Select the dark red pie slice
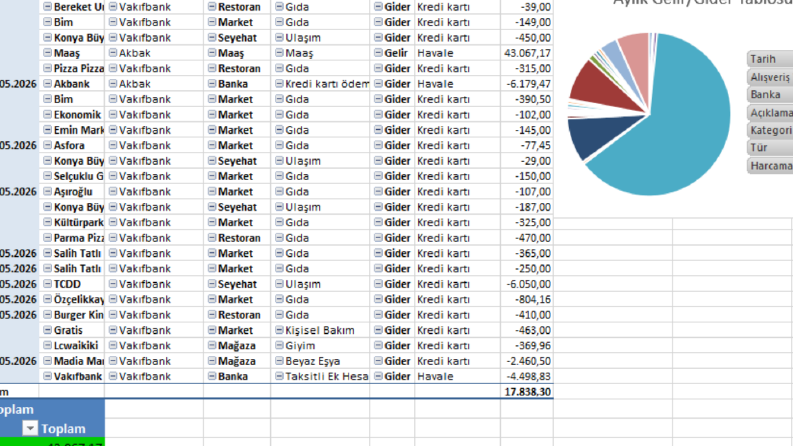Viewport: 793px width, 446px height. pyautogui.click(x=599, y=87)
